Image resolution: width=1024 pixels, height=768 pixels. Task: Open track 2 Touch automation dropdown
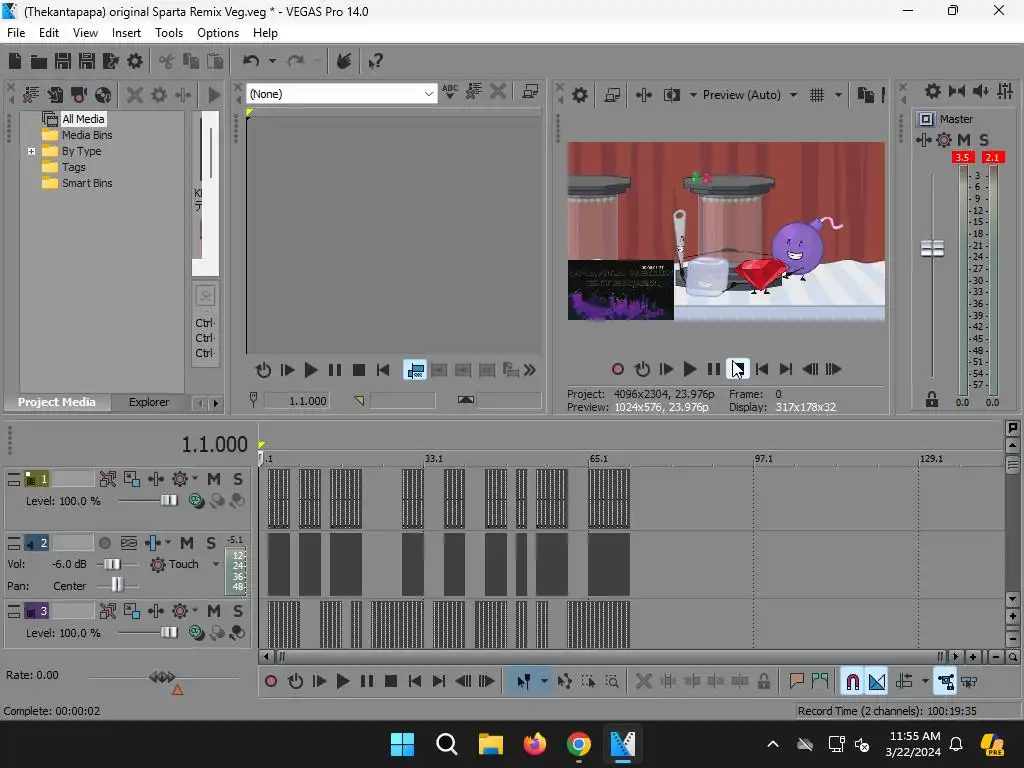click(216, 564)
